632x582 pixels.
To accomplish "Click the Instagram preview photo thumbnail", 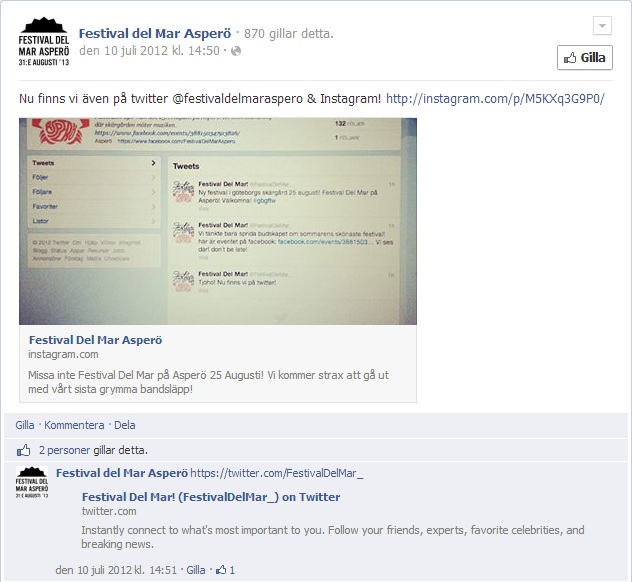I will 218,221.
